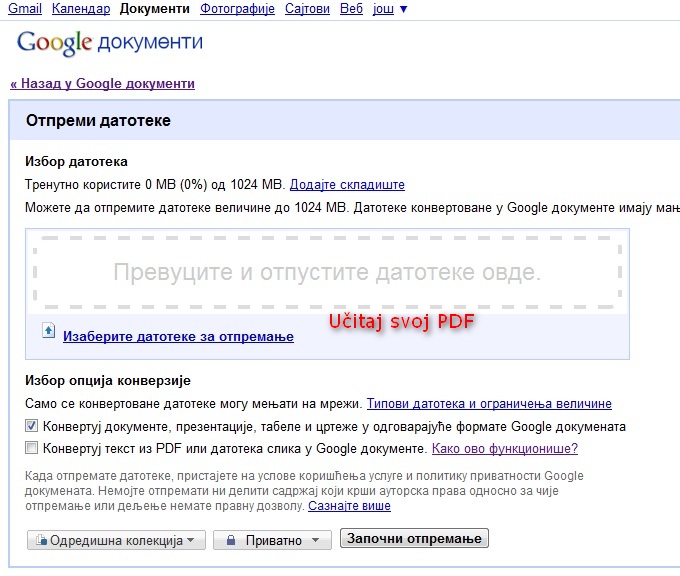
Task: Click the Отпреми датотеке heading text
Action: tap(98, 121)
